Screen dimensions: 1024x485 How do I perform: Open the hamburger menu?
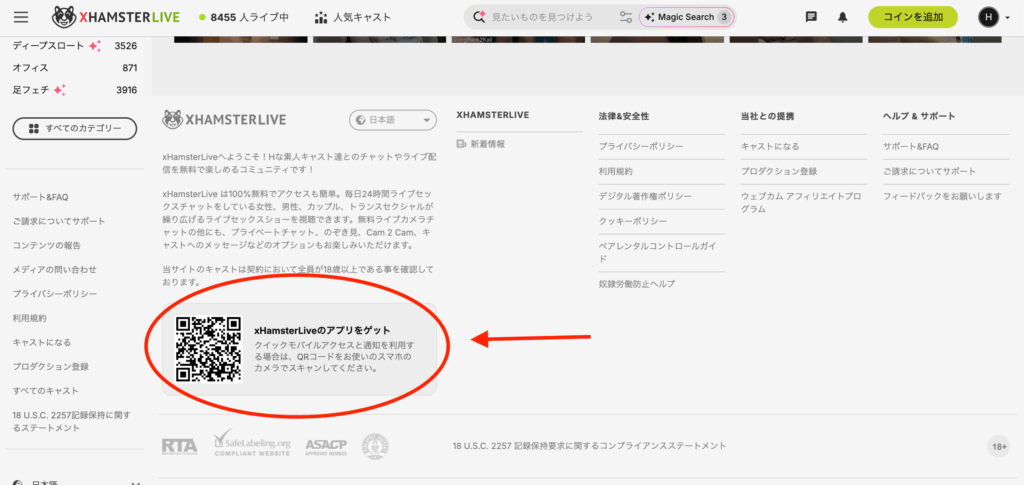pyautogui.click(x=21, y=17)
